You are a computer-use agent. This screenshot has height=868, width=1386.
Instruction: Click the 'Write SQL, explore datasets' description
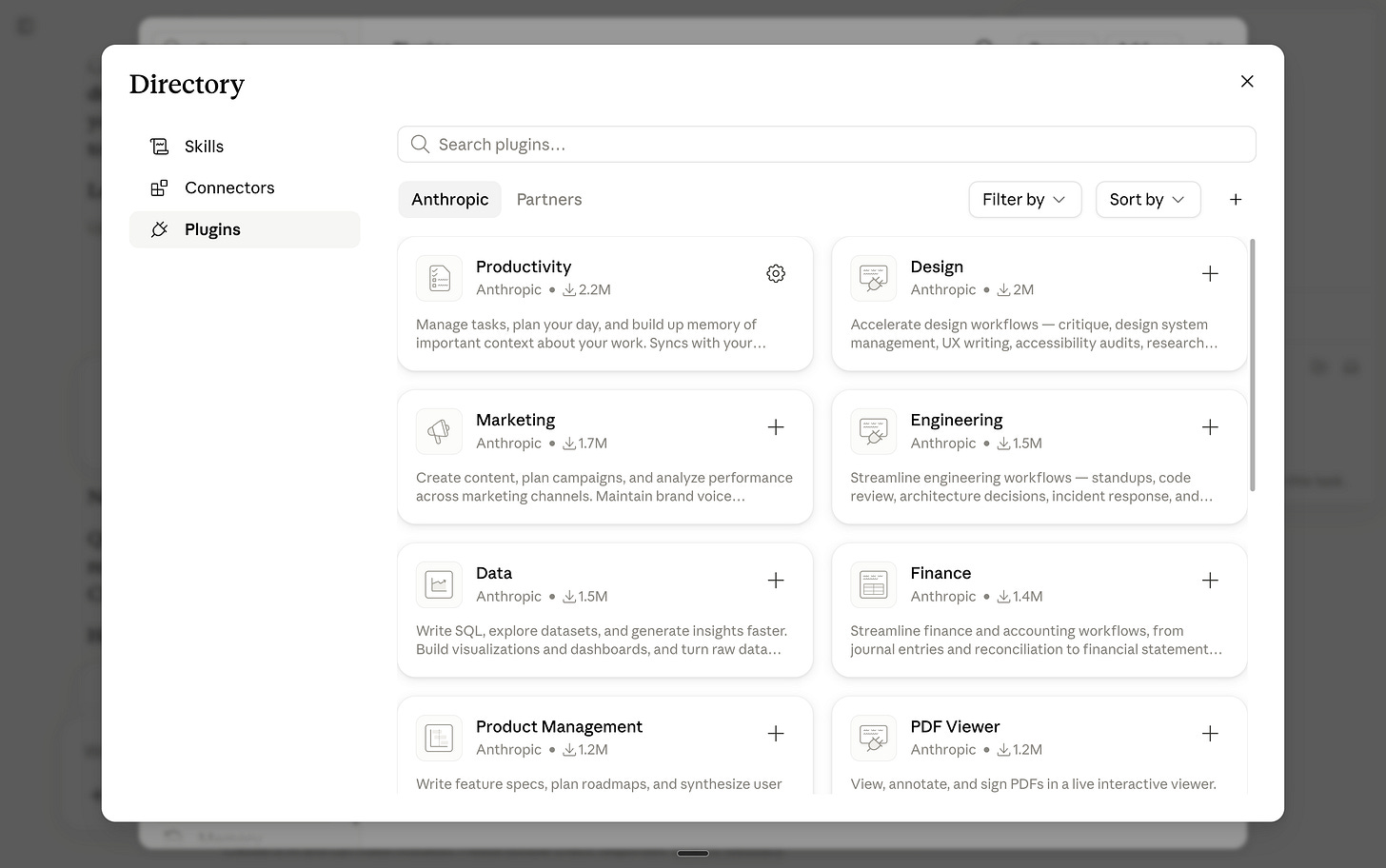(x=602, y=641)
